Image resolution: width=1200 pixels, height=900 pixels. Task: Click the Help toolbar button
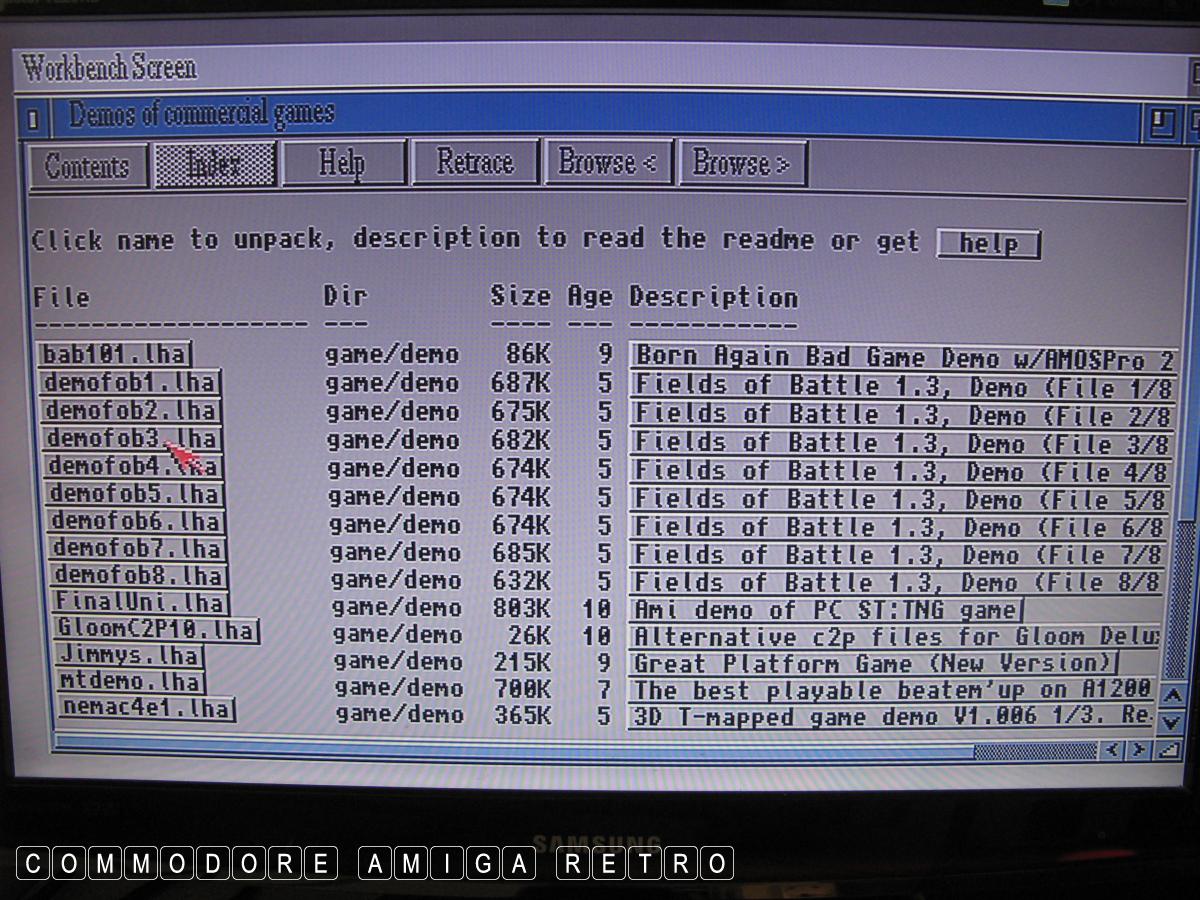pos(342,163)
